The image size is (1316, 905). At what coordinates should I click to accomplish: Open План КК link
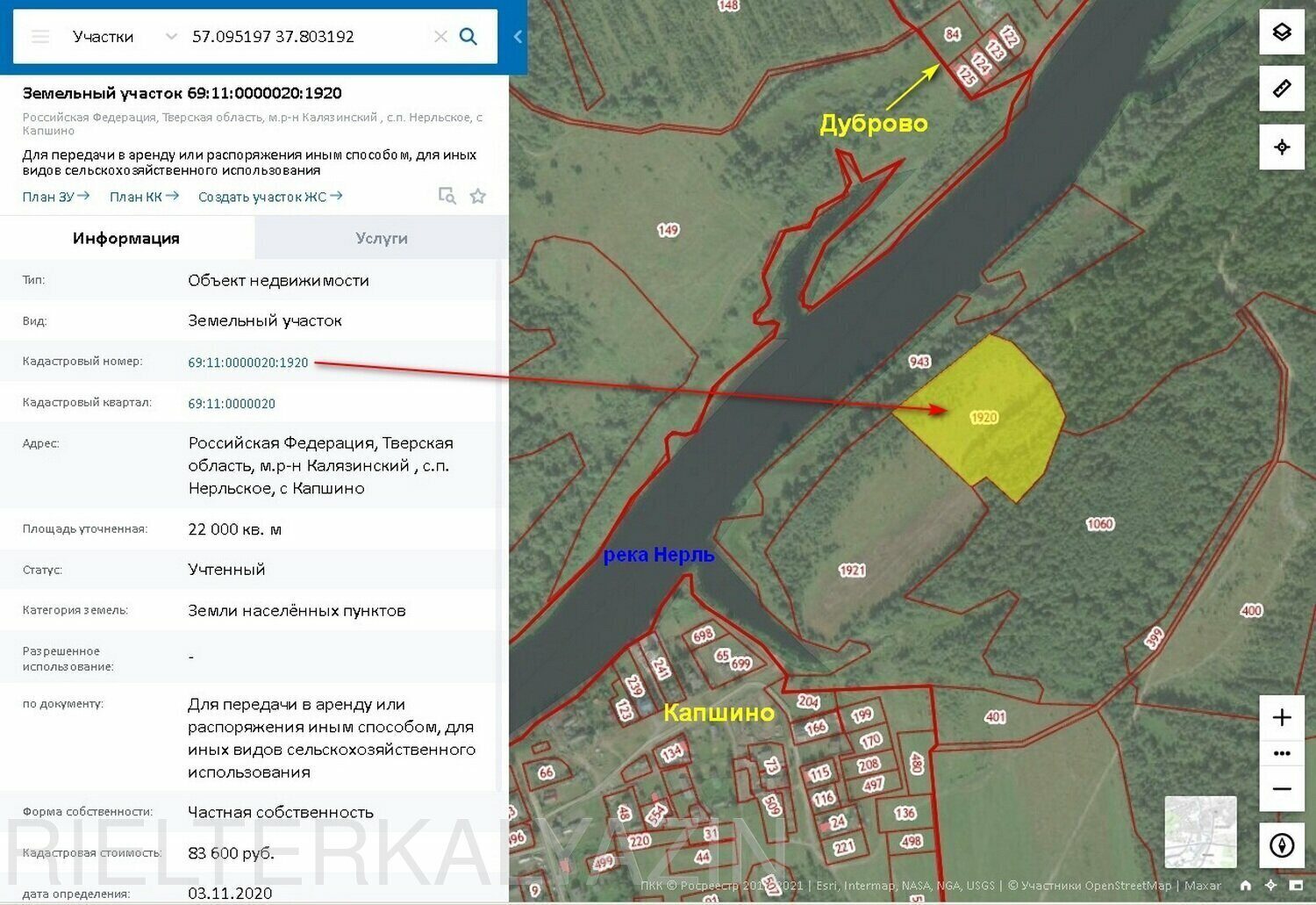point(144,197)
